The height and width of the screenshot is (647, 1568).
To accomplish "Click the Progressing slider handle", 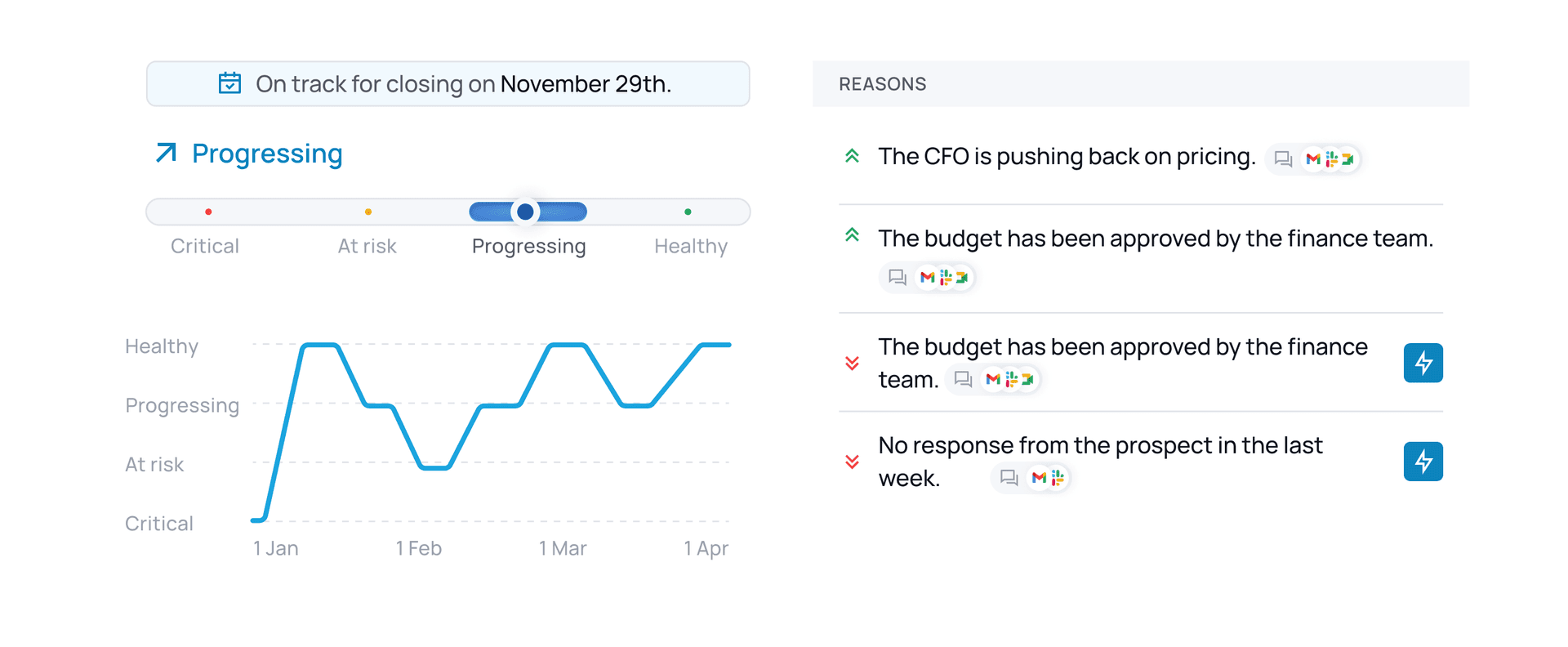I will 526,212.
